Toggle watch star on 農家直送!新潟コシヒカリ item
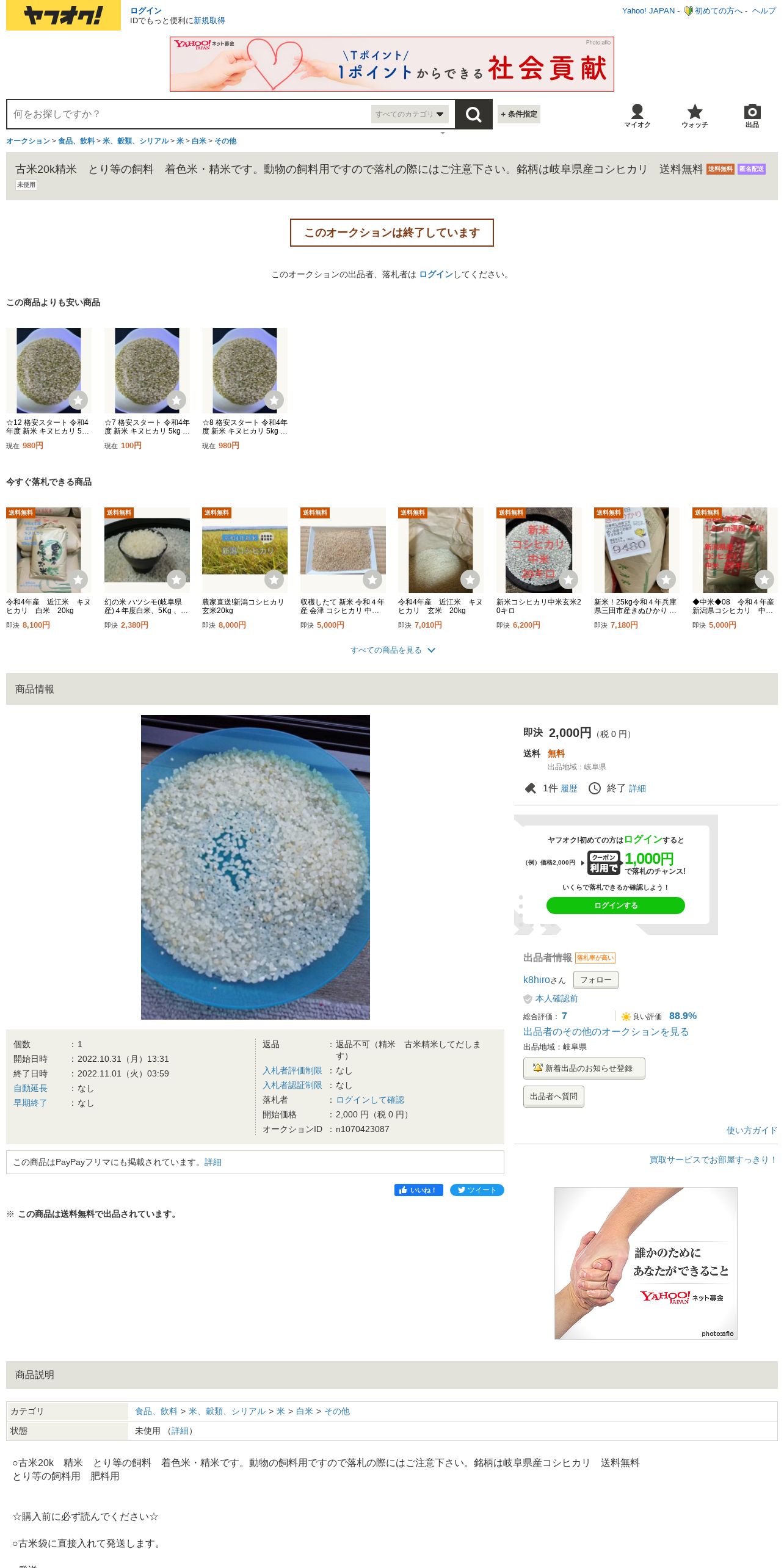784x1568 pixels. [x=274, y=579]
